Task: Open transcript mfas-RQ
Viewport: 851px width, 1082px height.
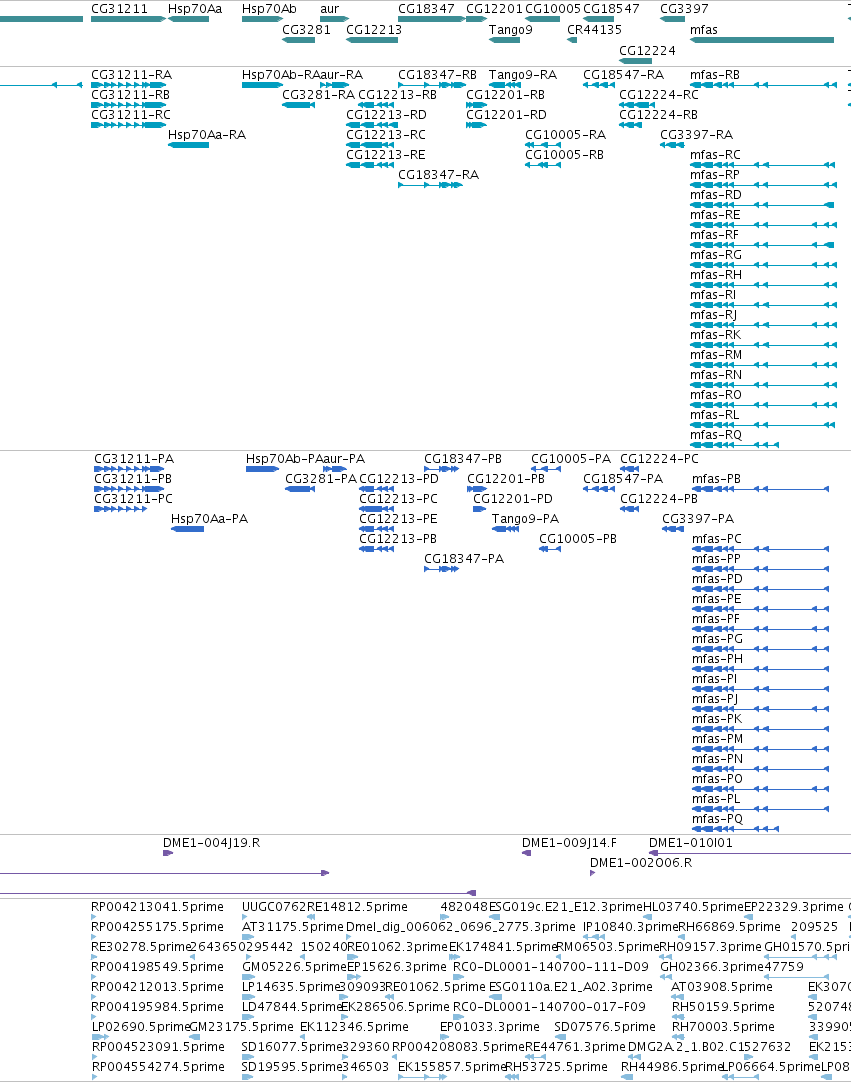Action: pyautogui.click(x=716, y=435)
